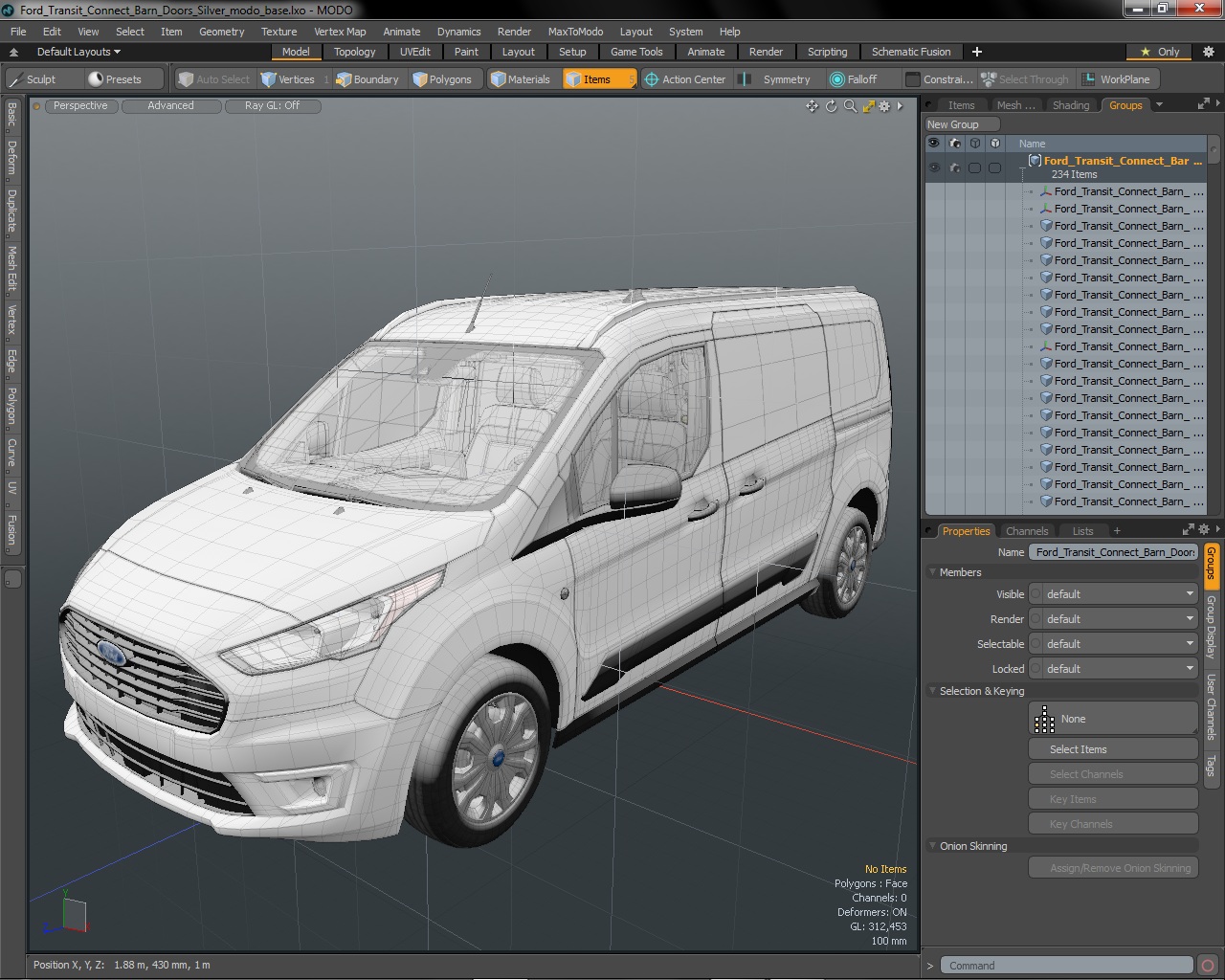Click the red record icon beside Command field
The height and width of the screenshot is (980, 1225).
click(x=1208, y=966)
